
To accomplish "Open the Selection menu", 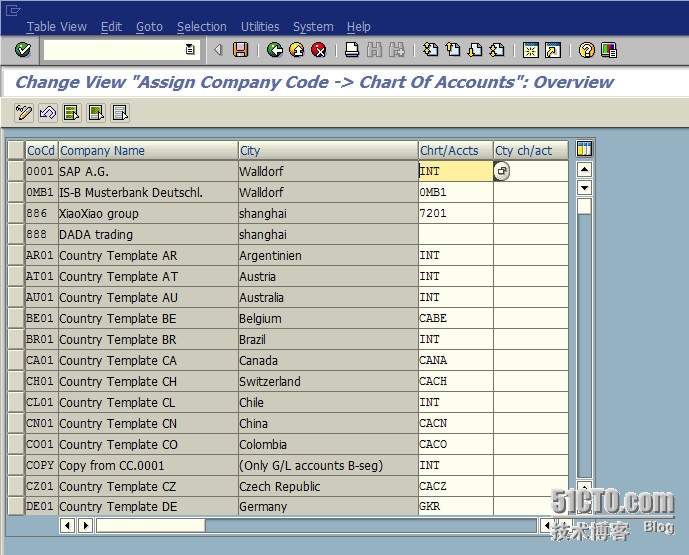I will click(202, 27).
